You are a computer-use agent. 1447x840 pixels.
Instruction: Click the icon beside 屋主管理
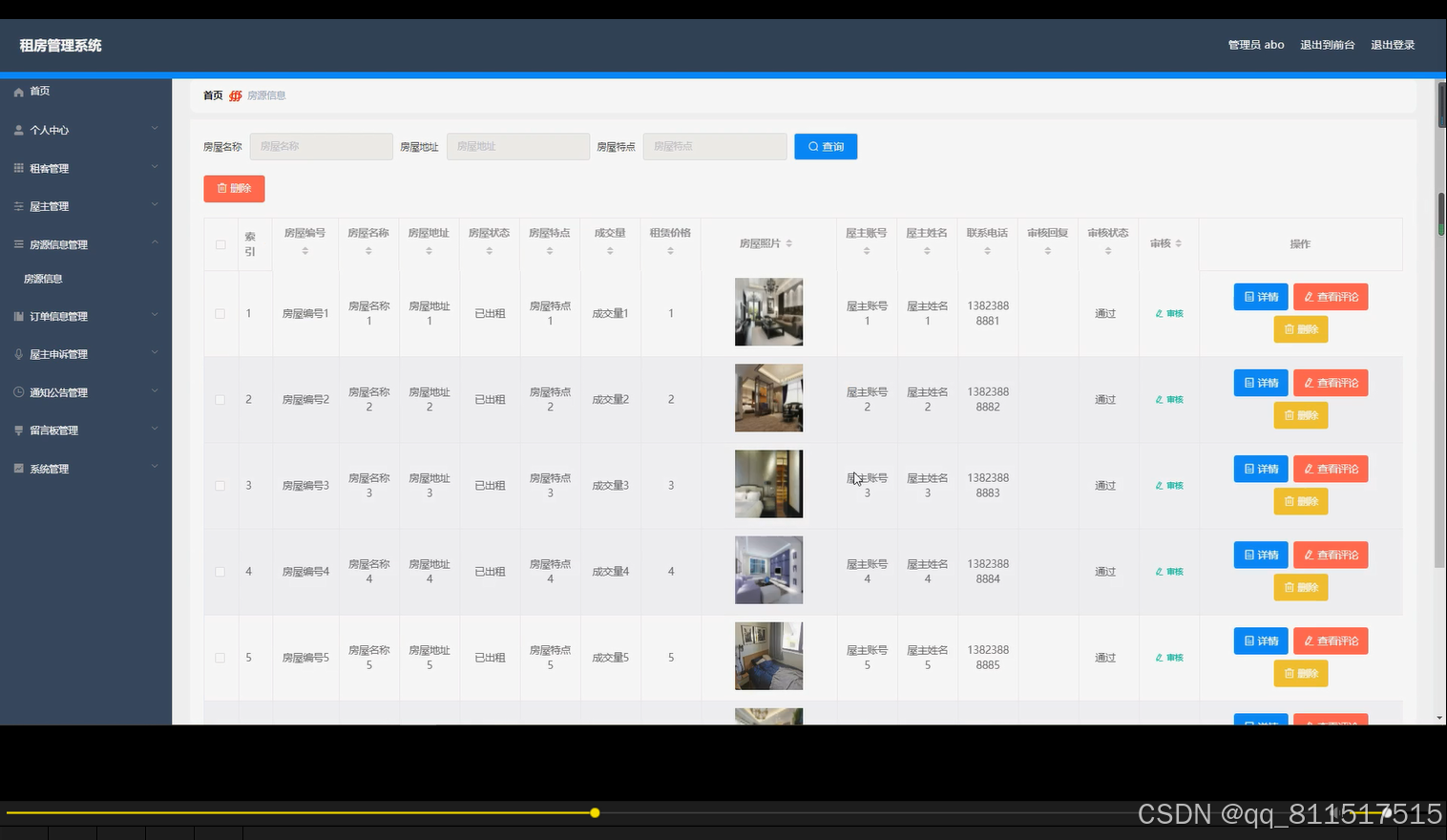(x=18, y=206)
